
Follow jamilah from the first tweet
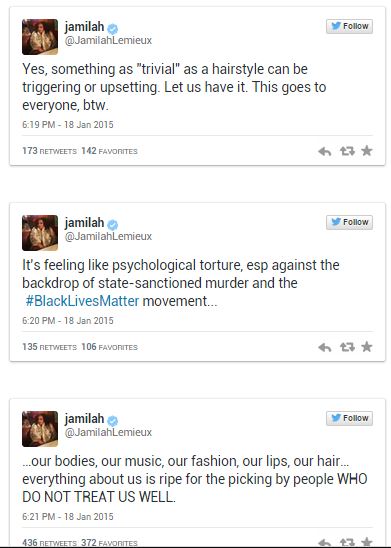(x=349, y=26)
